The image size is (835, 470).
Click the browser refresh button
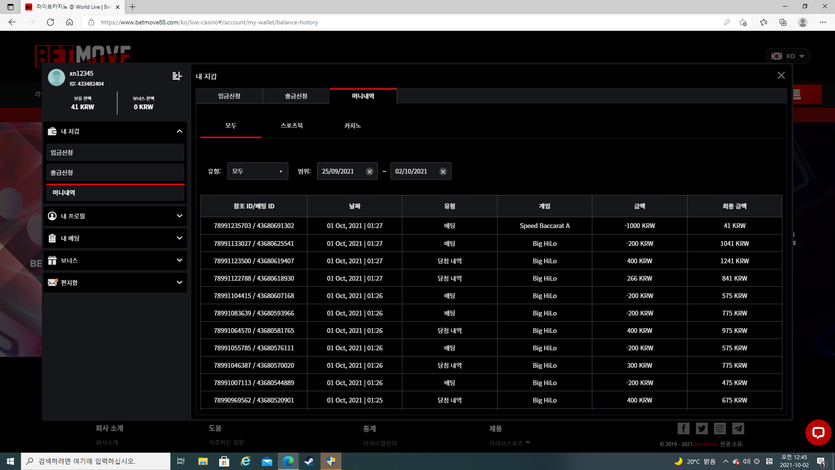[50, 22]
